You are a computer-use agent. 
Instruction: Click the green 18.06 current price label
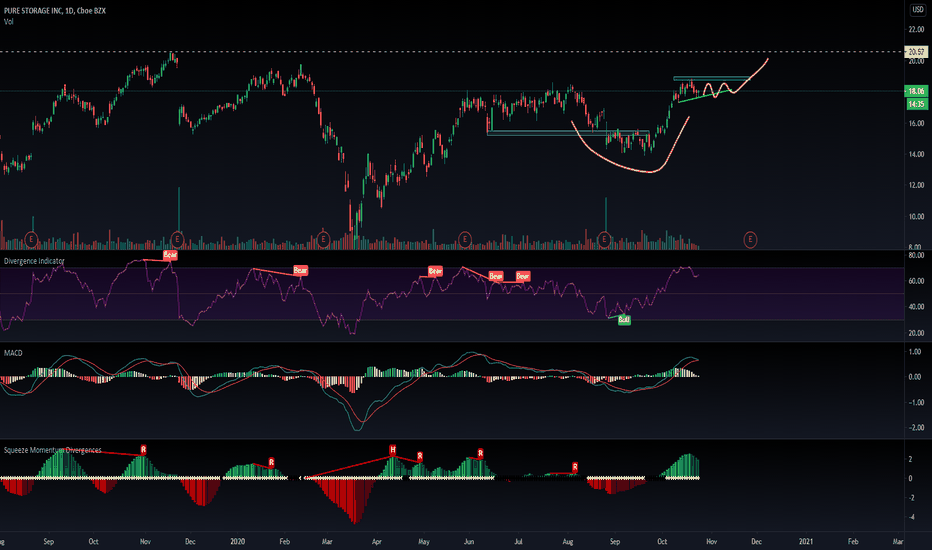click(x=916, y=91)
